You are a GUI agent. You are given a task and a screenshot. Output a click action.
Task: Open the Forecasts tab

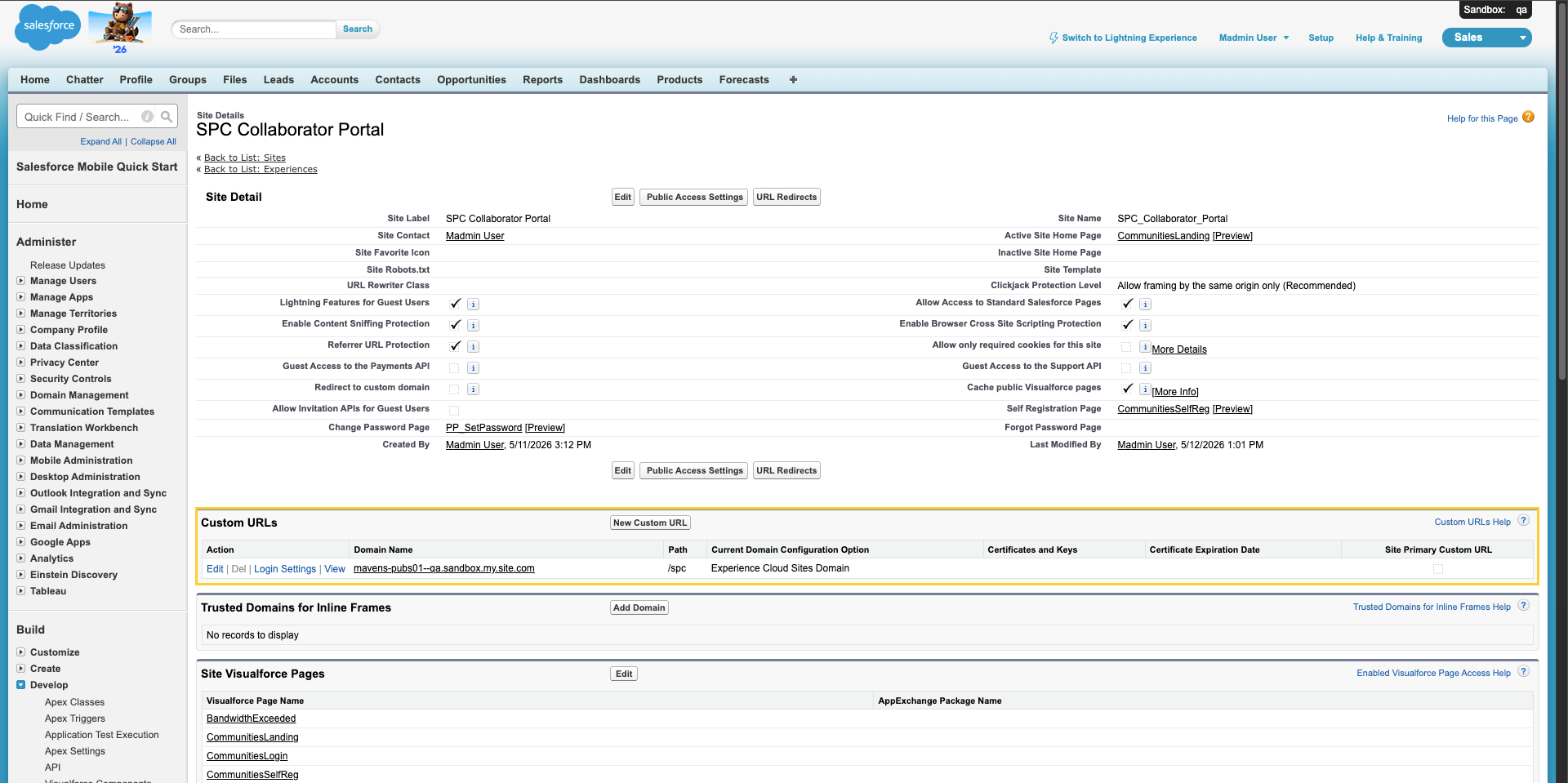point(744,80)
